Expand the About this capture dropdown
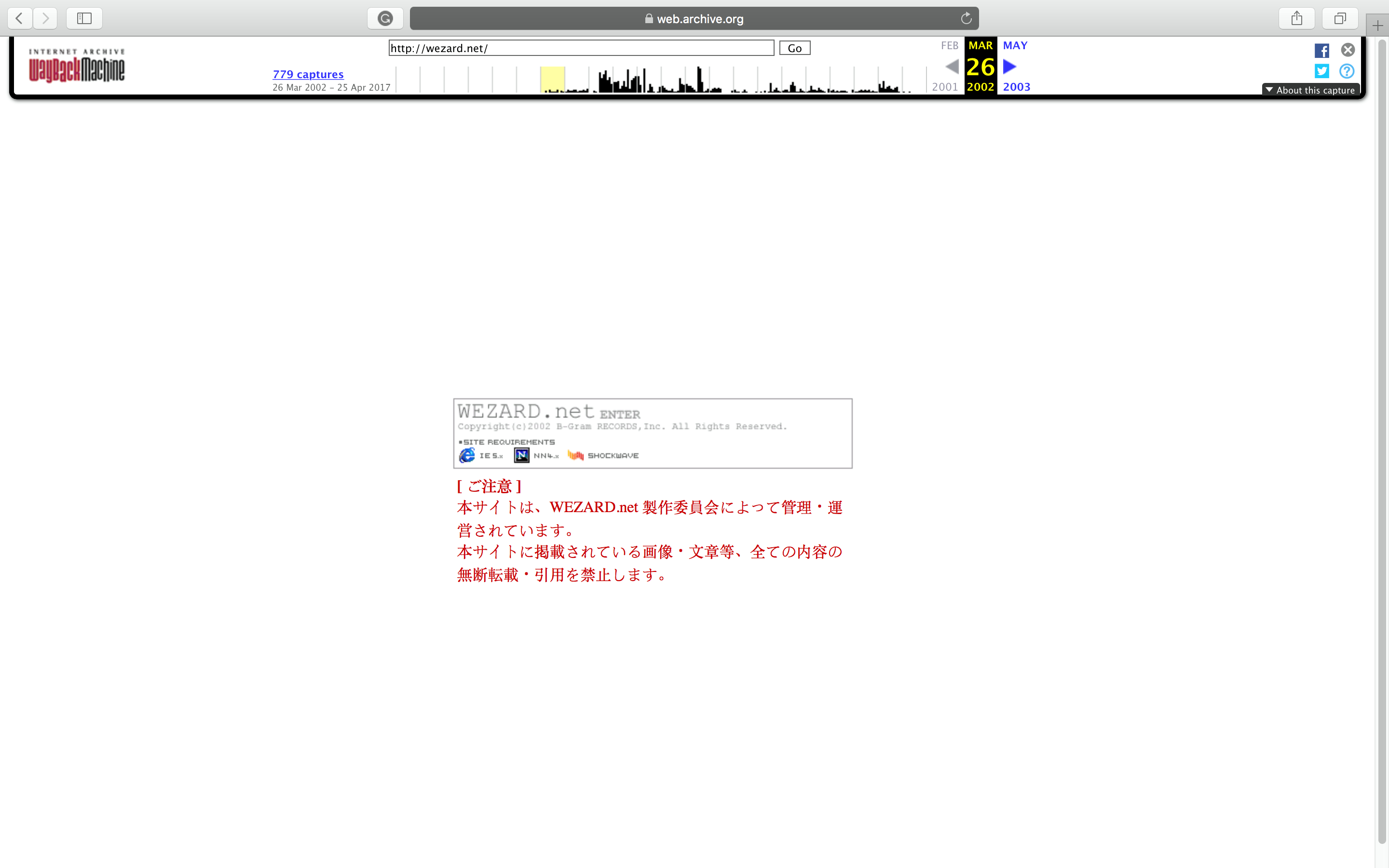Image resolution: width=1389 pixels, height=868 pixels. click(x=1310, y=90)
